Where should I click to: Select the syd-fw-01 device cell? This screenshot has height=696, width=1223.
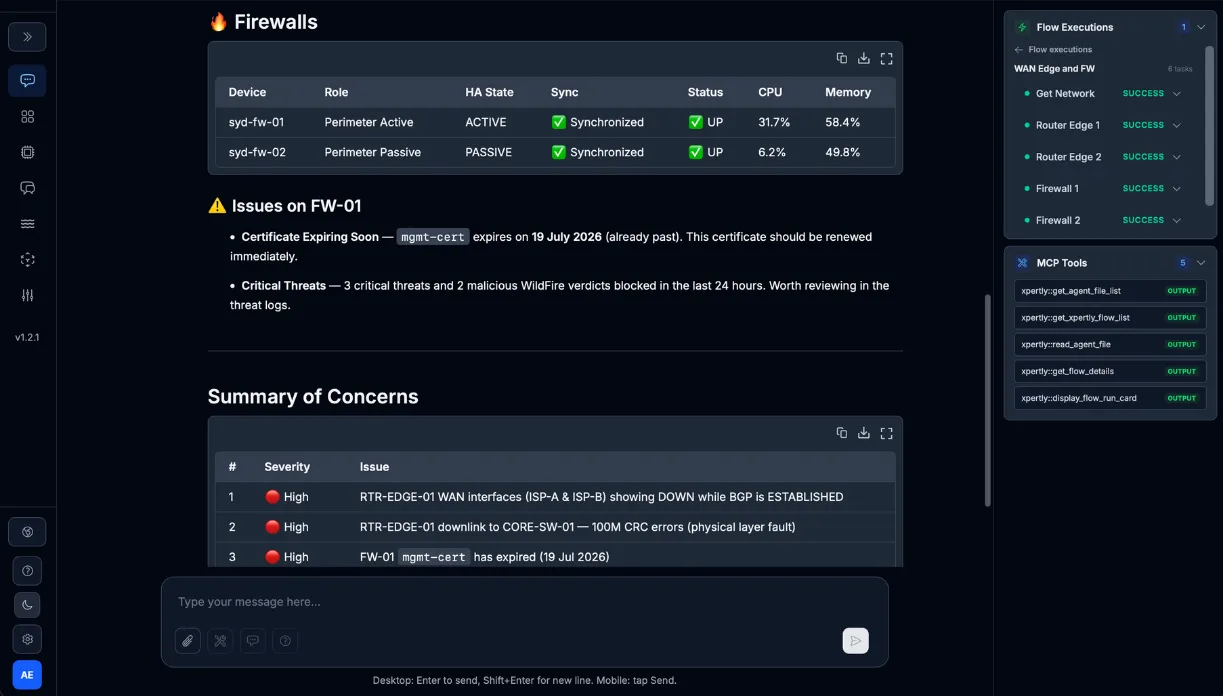[256, 122]
